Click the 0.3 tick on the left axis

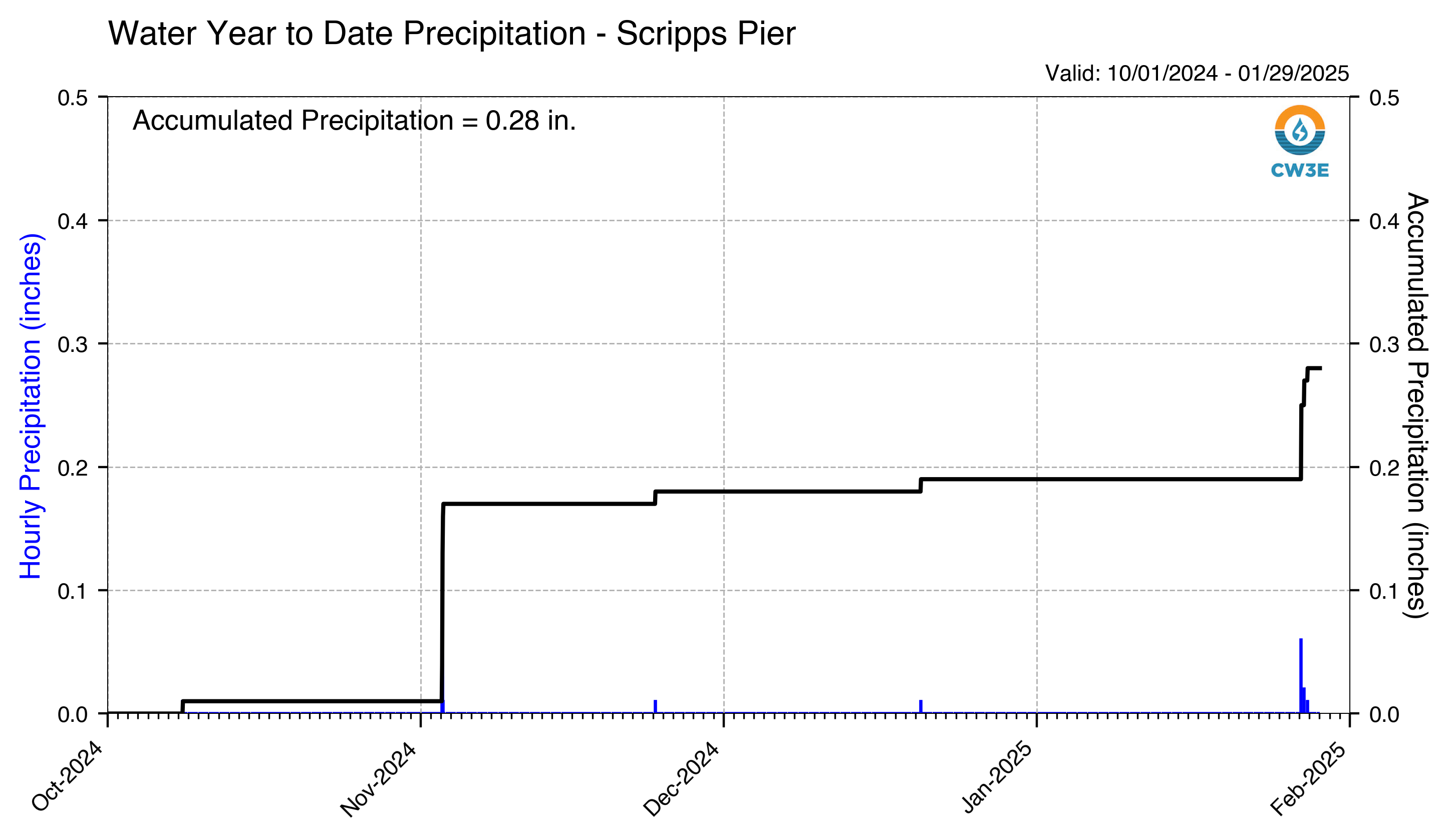tap(73, 344)
